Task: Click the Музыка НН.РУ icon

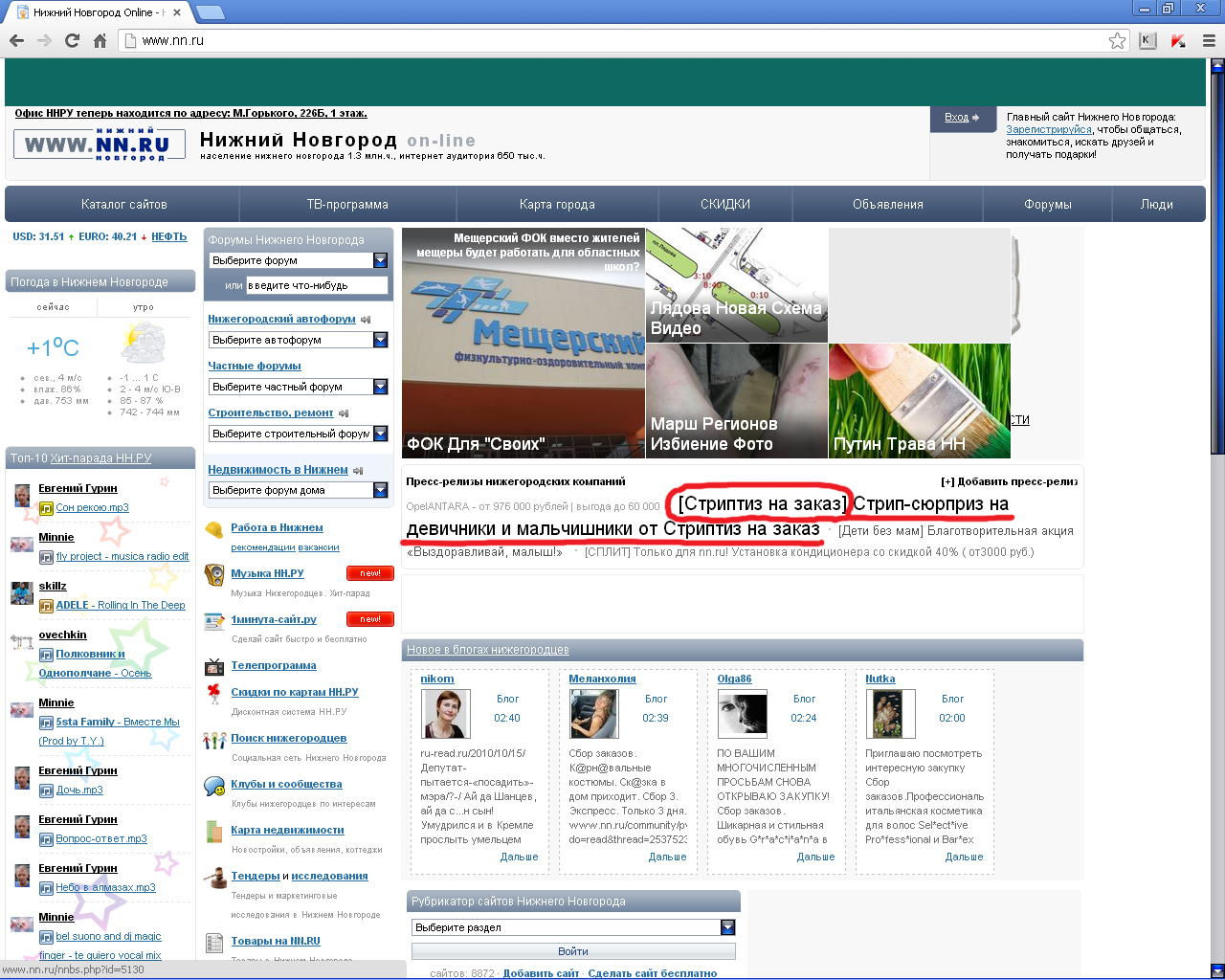Action: (x=214, y=575)
